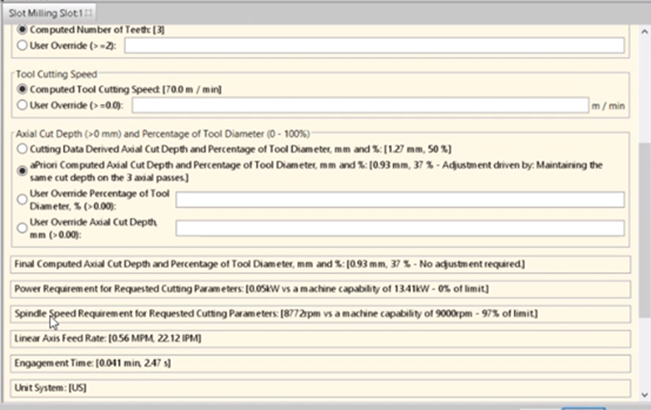The width and height of the screenshot is (651, 410).
Task: Select cutting speed User Override radio button
Action: coord(22,105)
